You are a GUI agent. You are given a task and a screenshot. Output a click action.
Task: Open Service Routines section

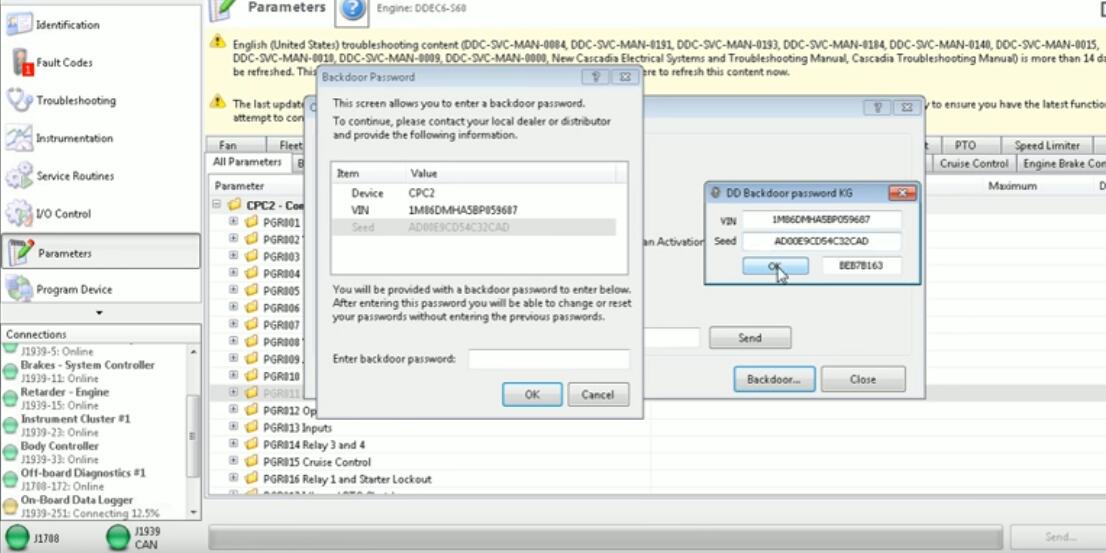(100, 176)
